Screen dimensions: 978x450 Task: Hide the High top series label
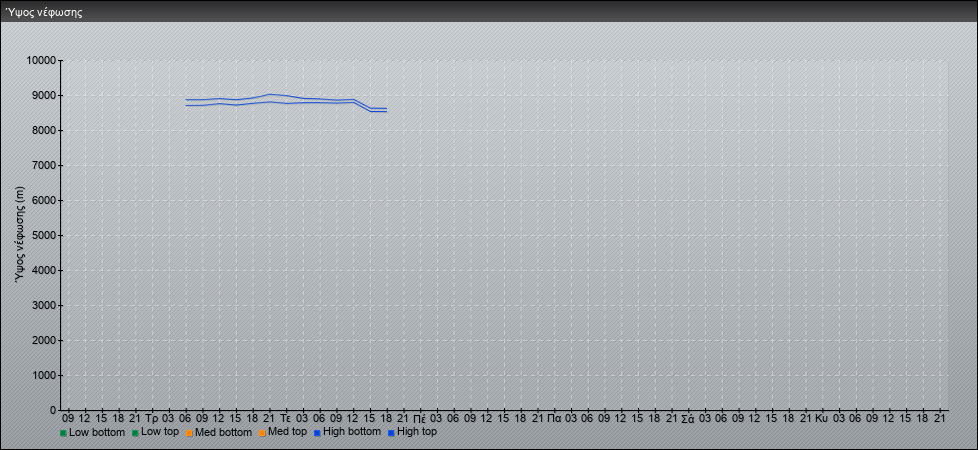(x=417, y=432)
